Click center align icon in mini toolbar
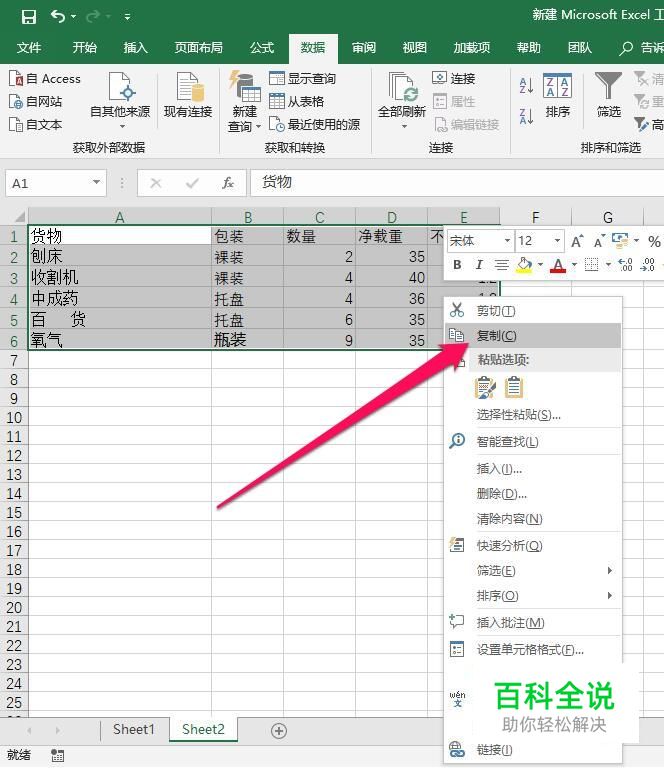This screenshot has width=664, height=768. tap(501, 265)
